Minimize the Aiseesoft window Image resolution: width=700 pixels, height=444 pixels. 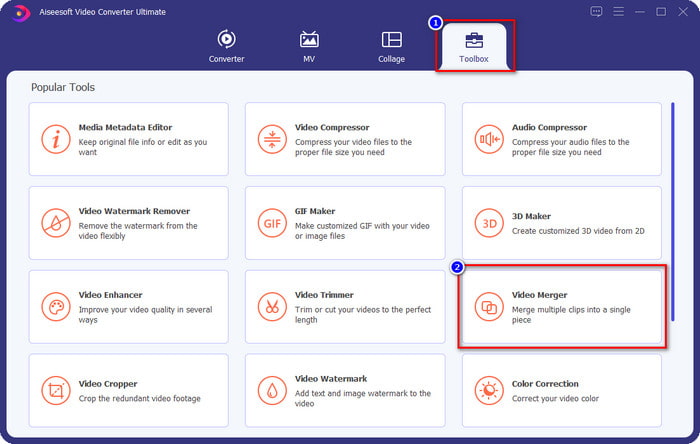click(x=640, y=12)
